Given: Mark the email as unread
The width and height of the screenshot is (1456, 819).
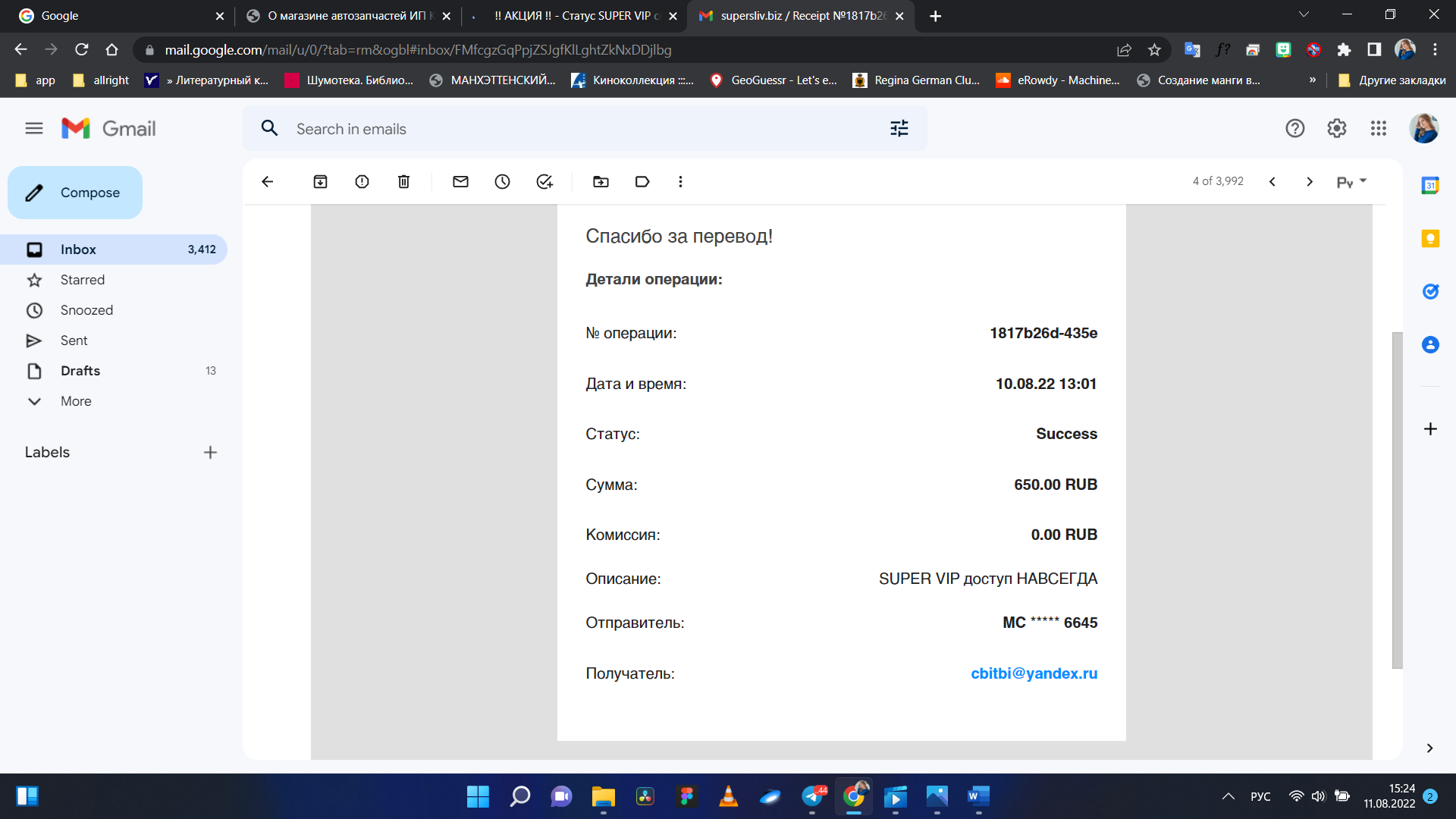Looking at the screenshot, I should pyautogui.click(x=460, y=181).
